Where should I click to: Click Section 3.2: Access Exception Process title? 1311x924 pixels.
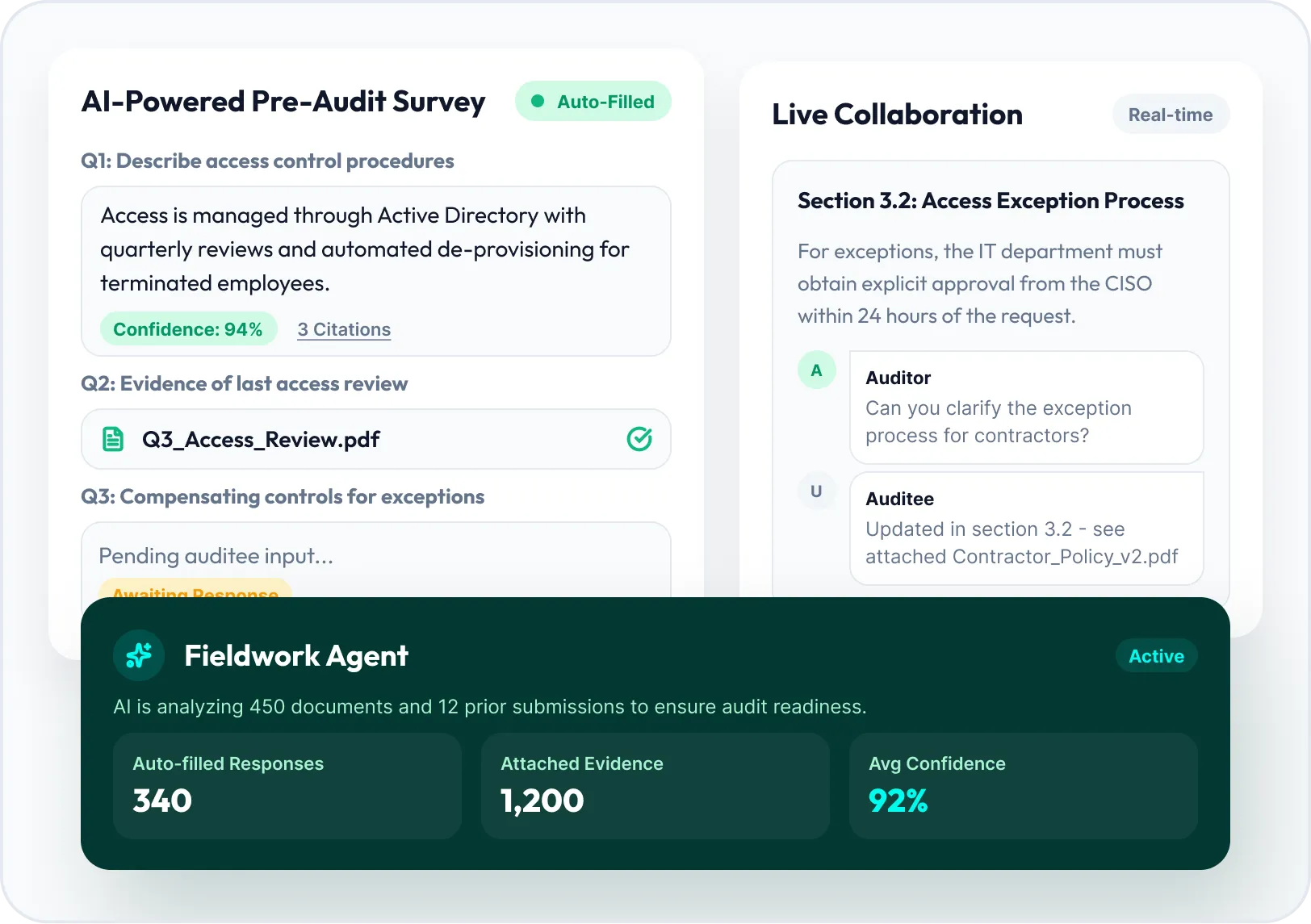(991, 201)
